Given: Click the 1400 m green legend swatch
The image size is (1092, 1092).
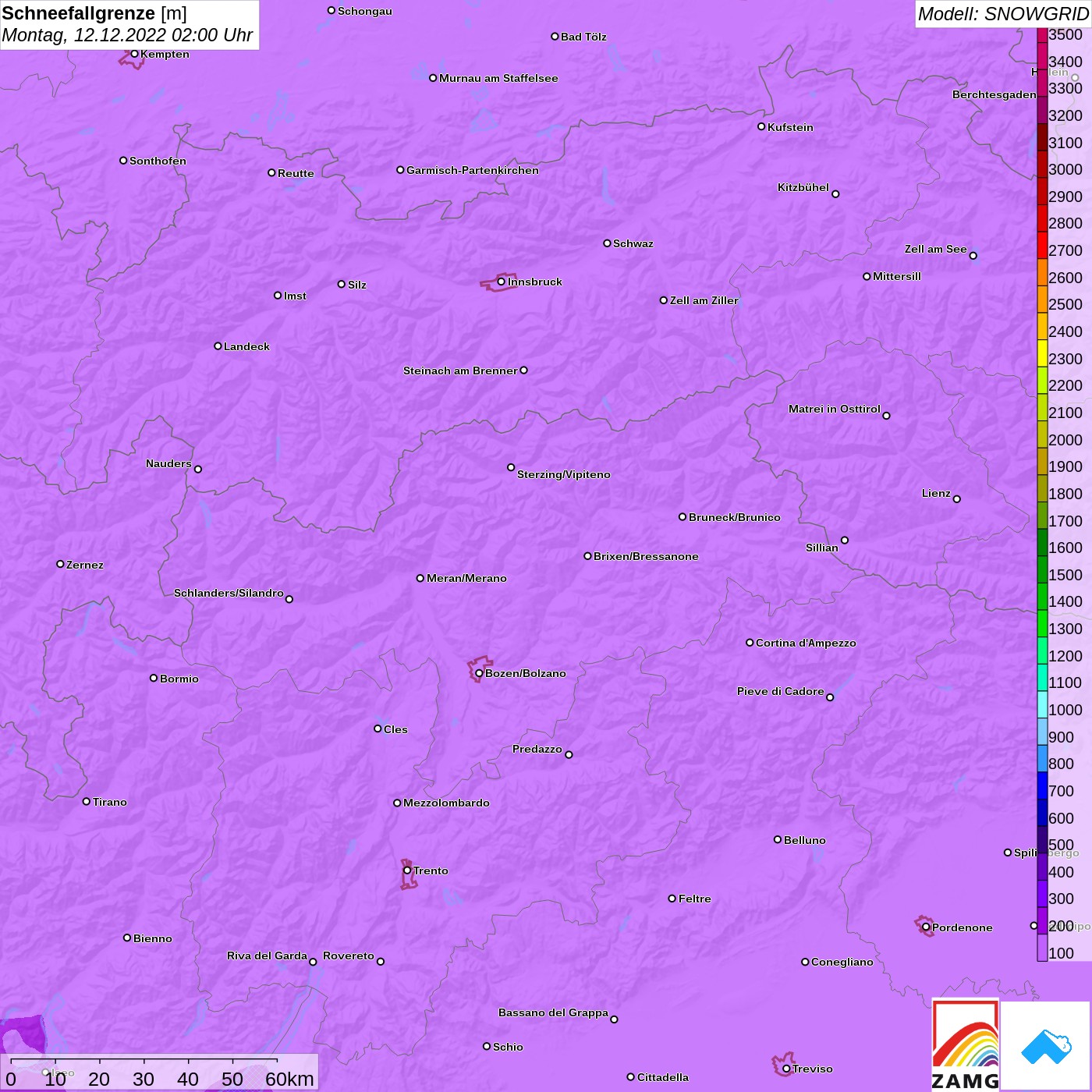Looking at the screenshot, I should coord(1042,597).
